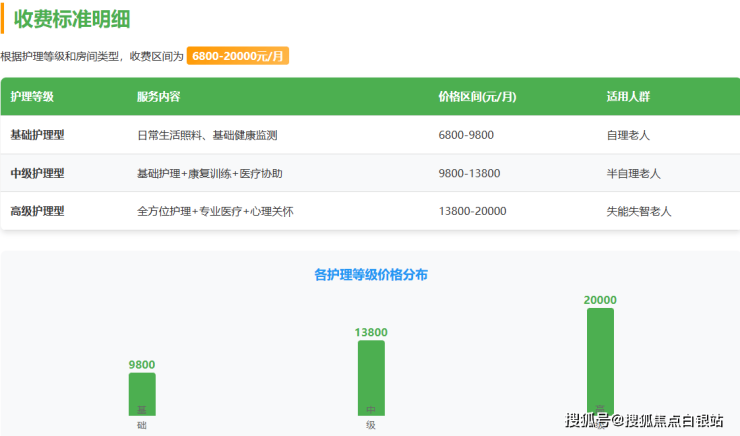Screen dimensions: 740x436
Task: Click the green bar labeled 13800
Action: click(371, 377)
